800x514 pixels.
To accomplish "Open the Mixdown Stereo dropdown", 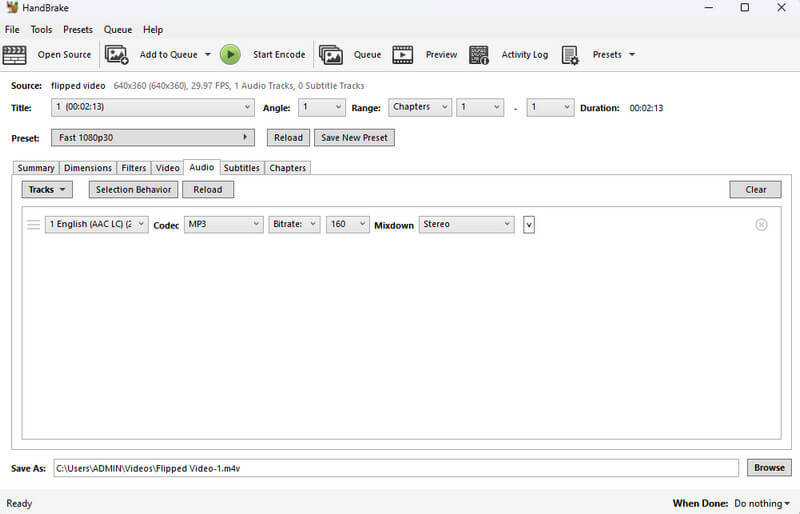I will point(466,225).
